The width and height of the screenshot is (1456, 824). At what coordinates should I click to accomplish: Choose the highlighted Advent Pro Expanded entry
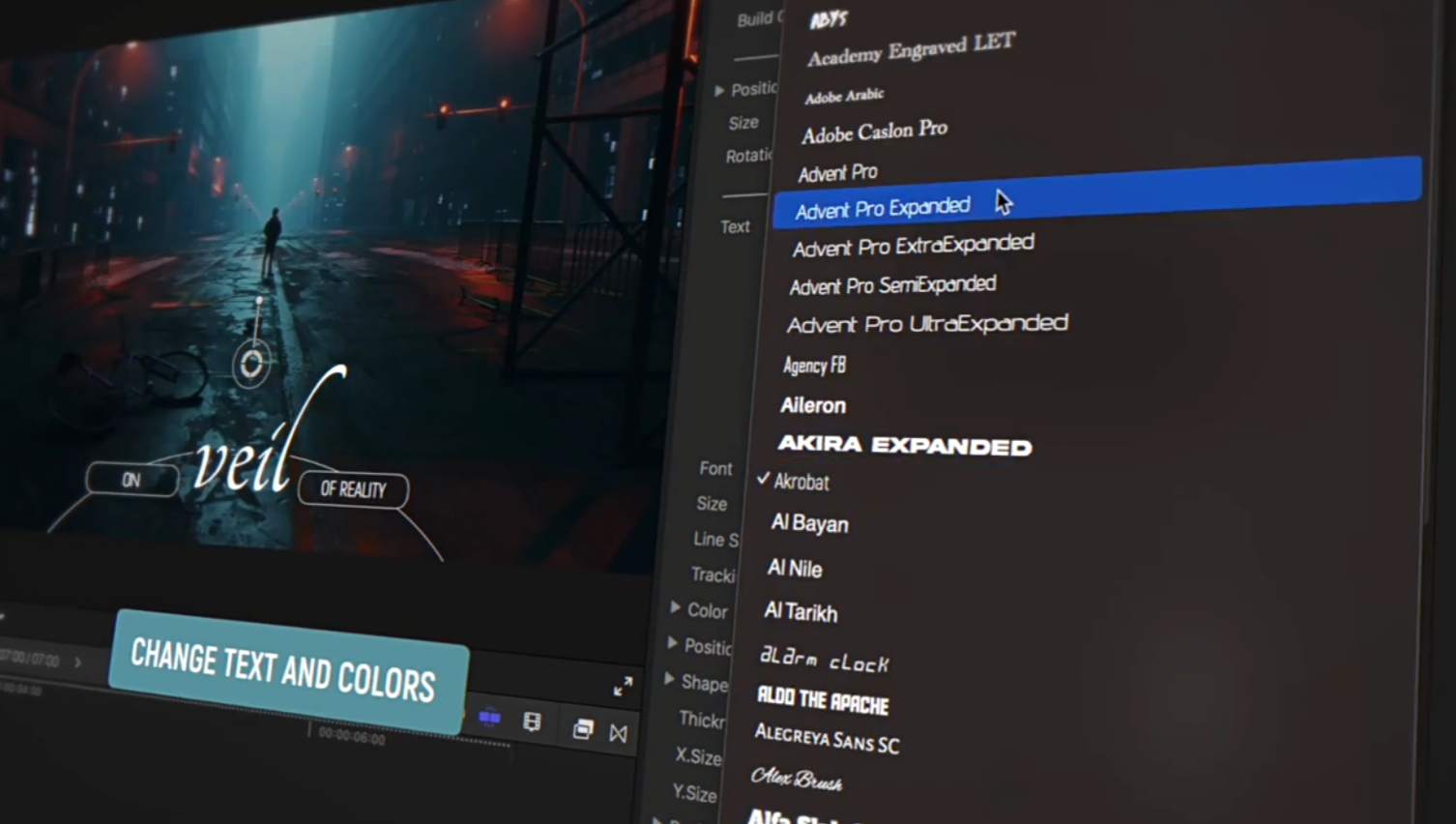tap(1096, 191)
